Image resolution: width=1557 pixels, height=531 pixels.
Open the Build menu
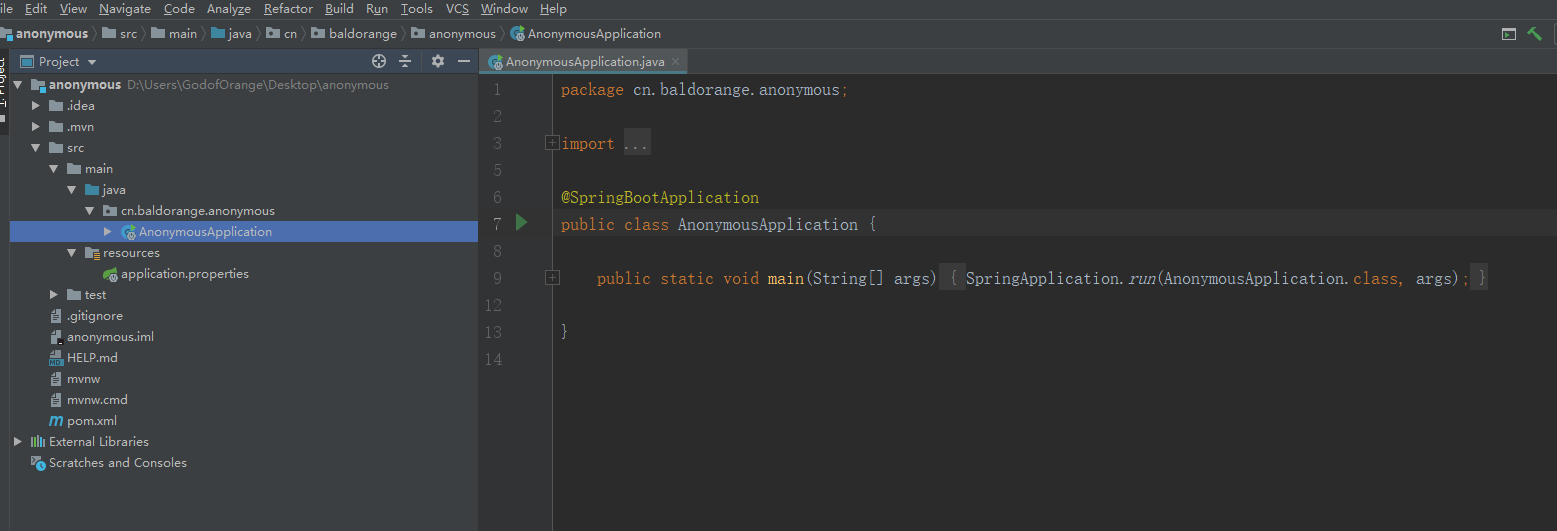339,9
